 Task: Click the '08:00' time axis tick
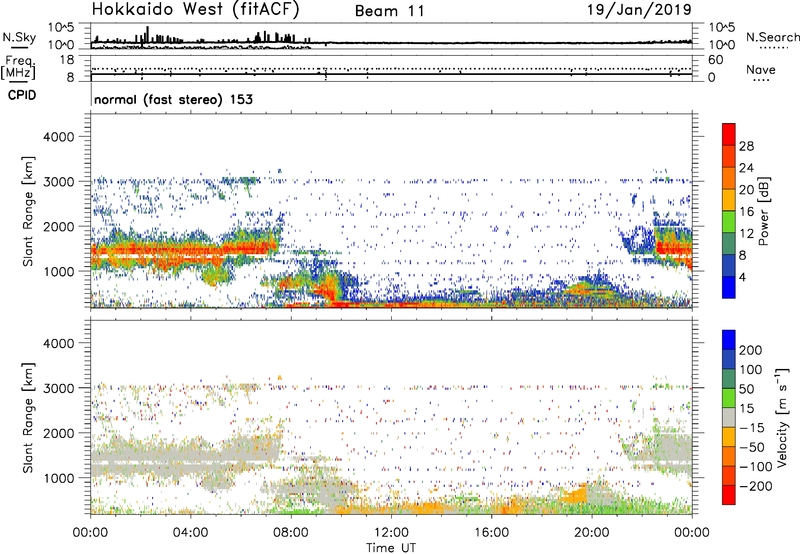click(x=291, y=533)
